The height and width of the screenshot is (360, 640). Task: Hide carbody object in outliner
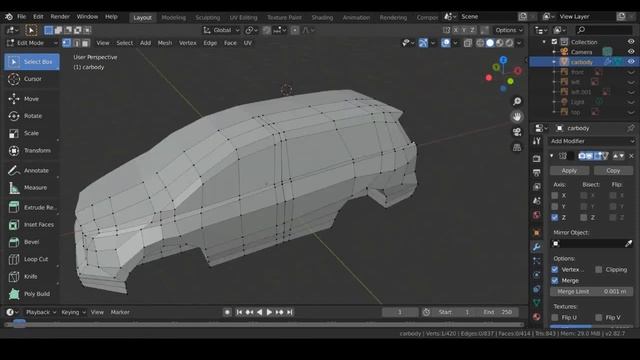pos(631,62)
